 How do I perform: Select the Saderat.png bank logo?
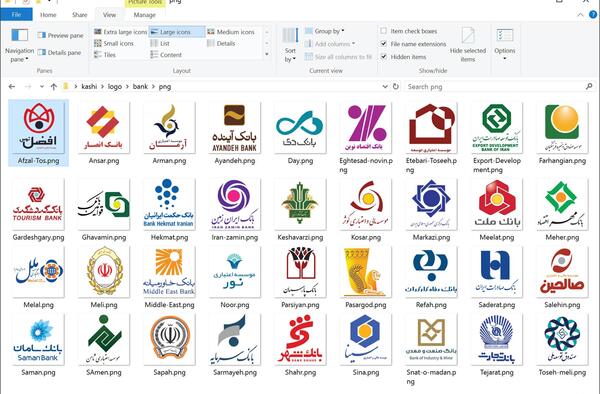tap(496, 272)
